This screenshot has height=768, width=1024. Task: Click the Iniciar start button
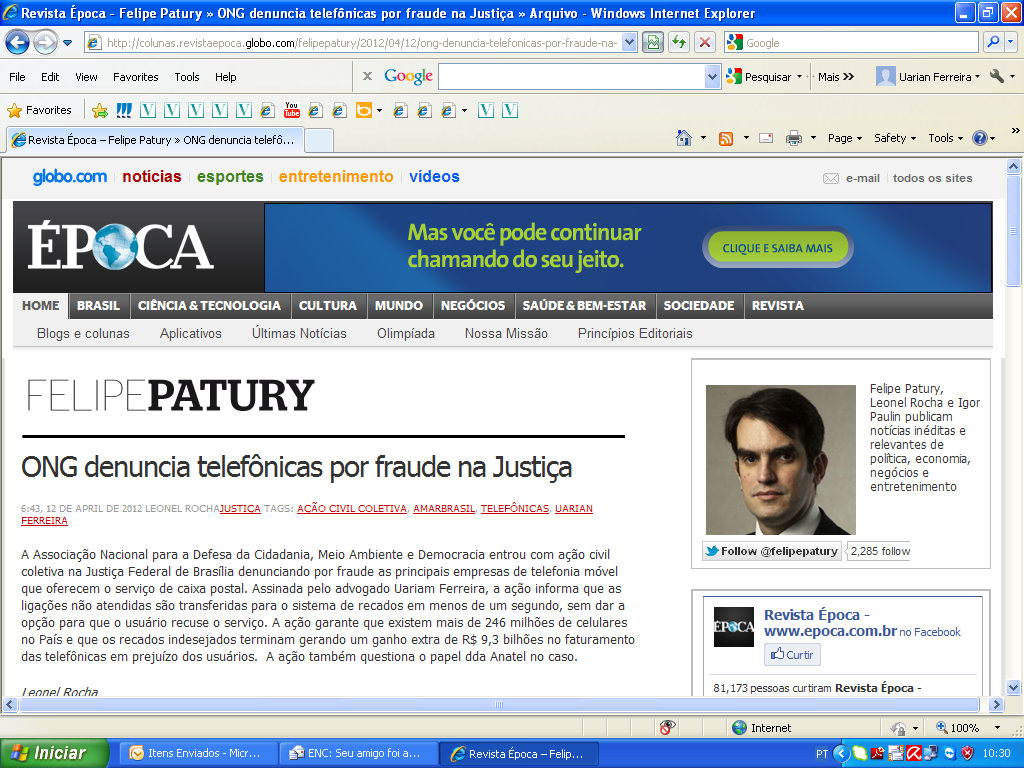click(55, 753)
